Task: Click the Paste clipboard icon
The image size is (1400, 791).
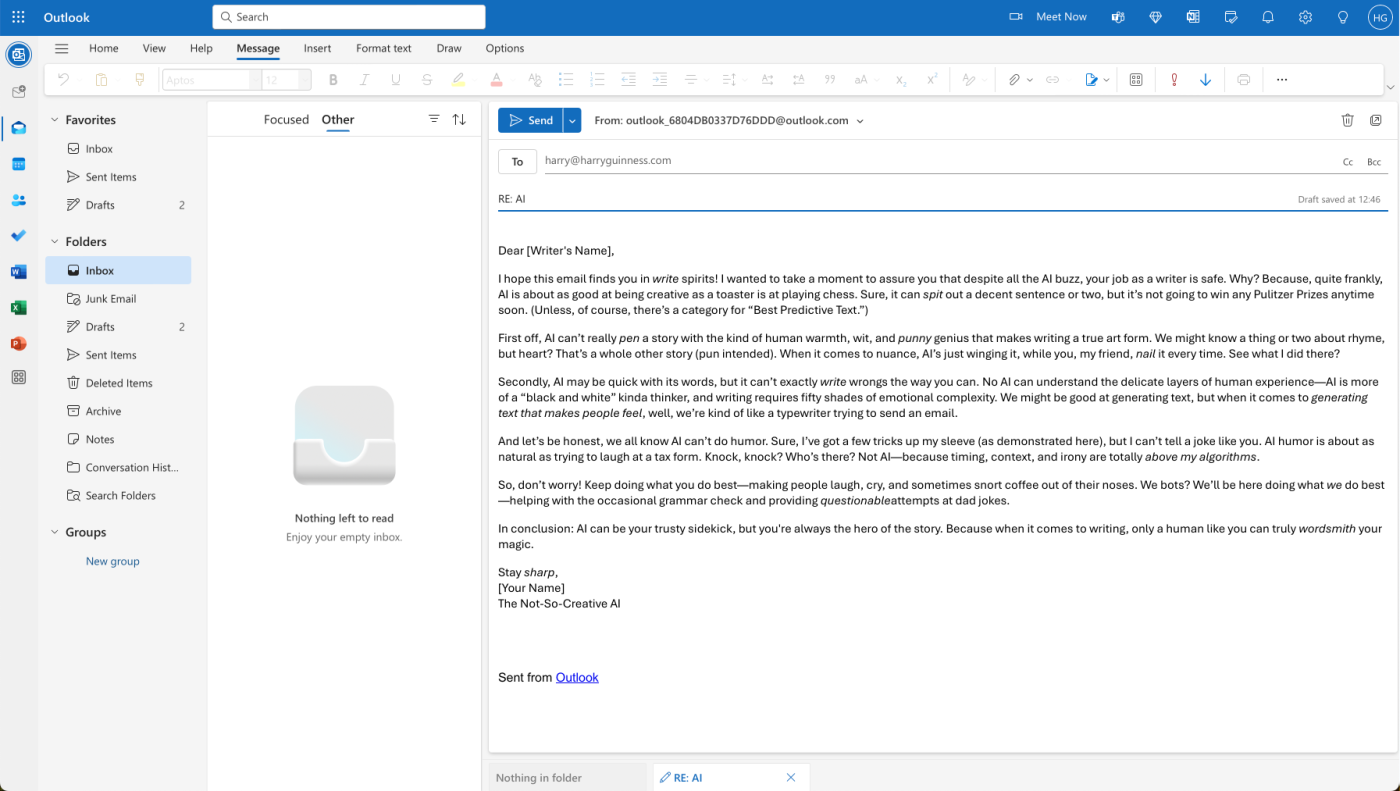Action: point(101,80)
